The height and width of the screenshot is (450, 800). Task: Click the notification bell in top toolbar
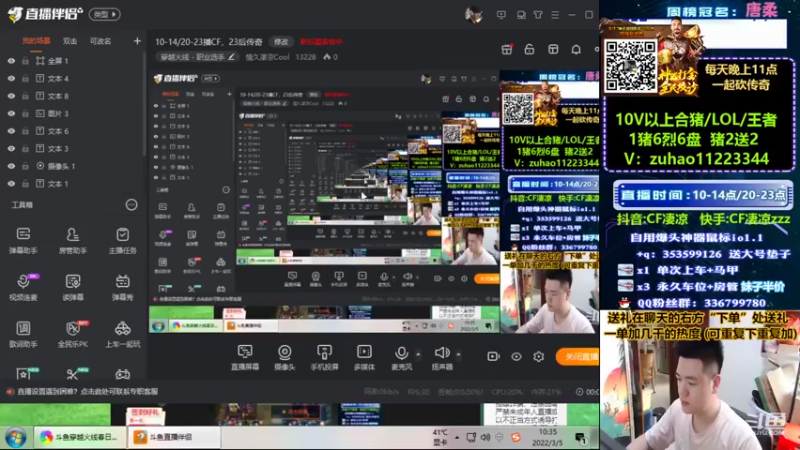click(x=576, y=49)
